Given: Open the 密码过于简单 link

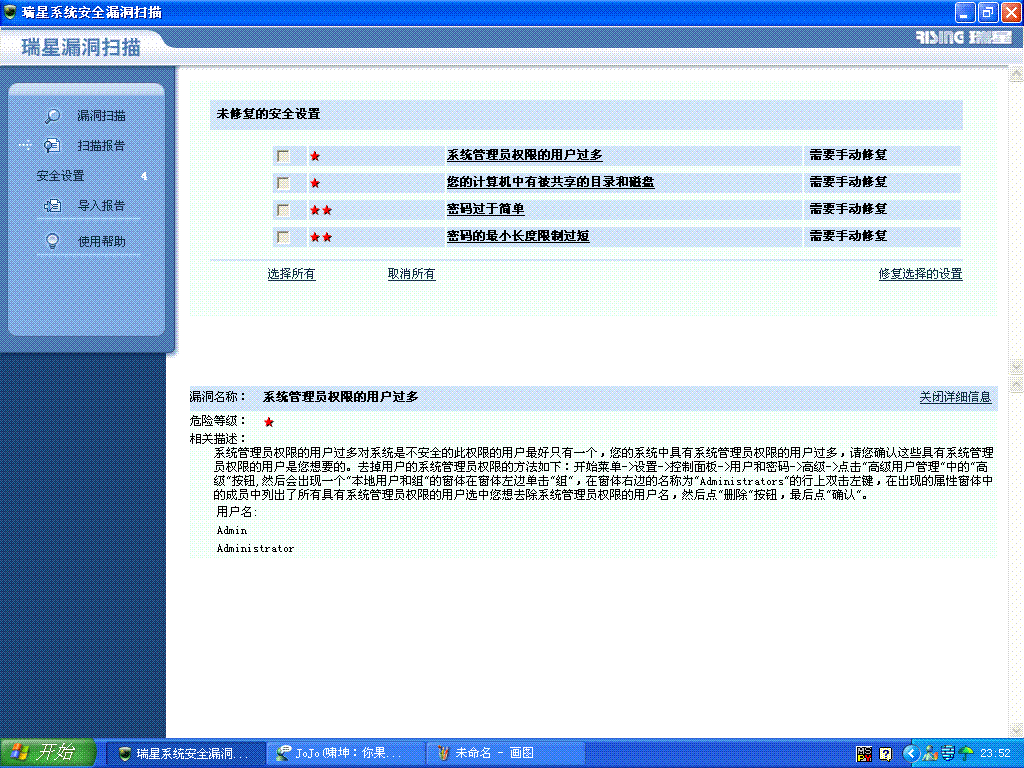Looking at the screenshot, I should coord(485,209).
